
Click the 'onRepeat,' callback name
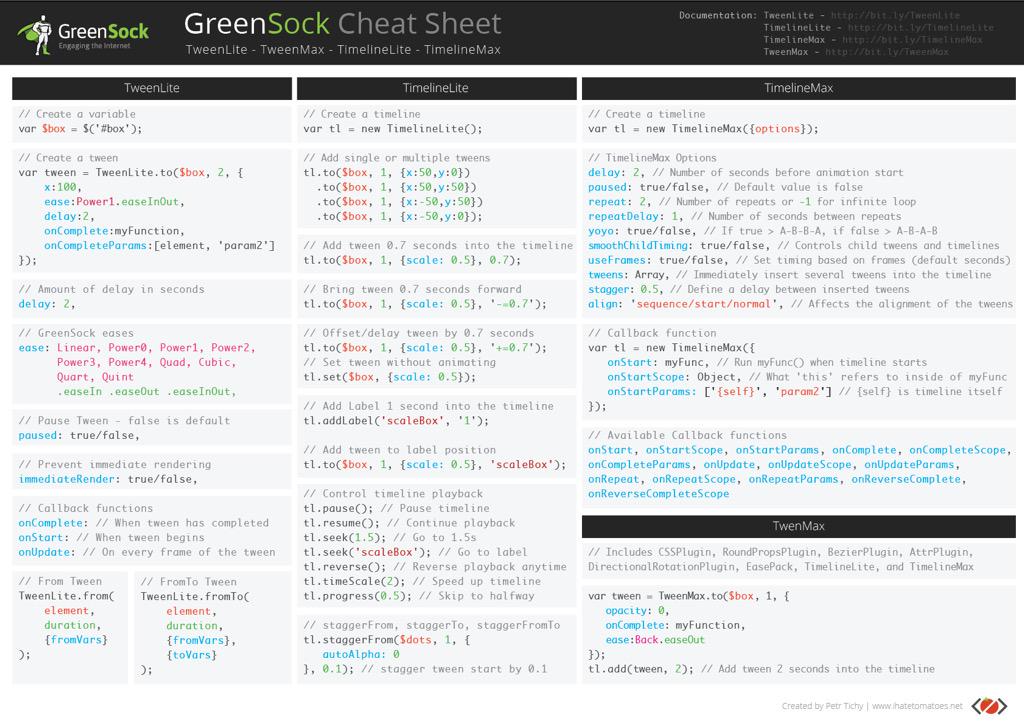pyautogui.click(x=616, y=479)
